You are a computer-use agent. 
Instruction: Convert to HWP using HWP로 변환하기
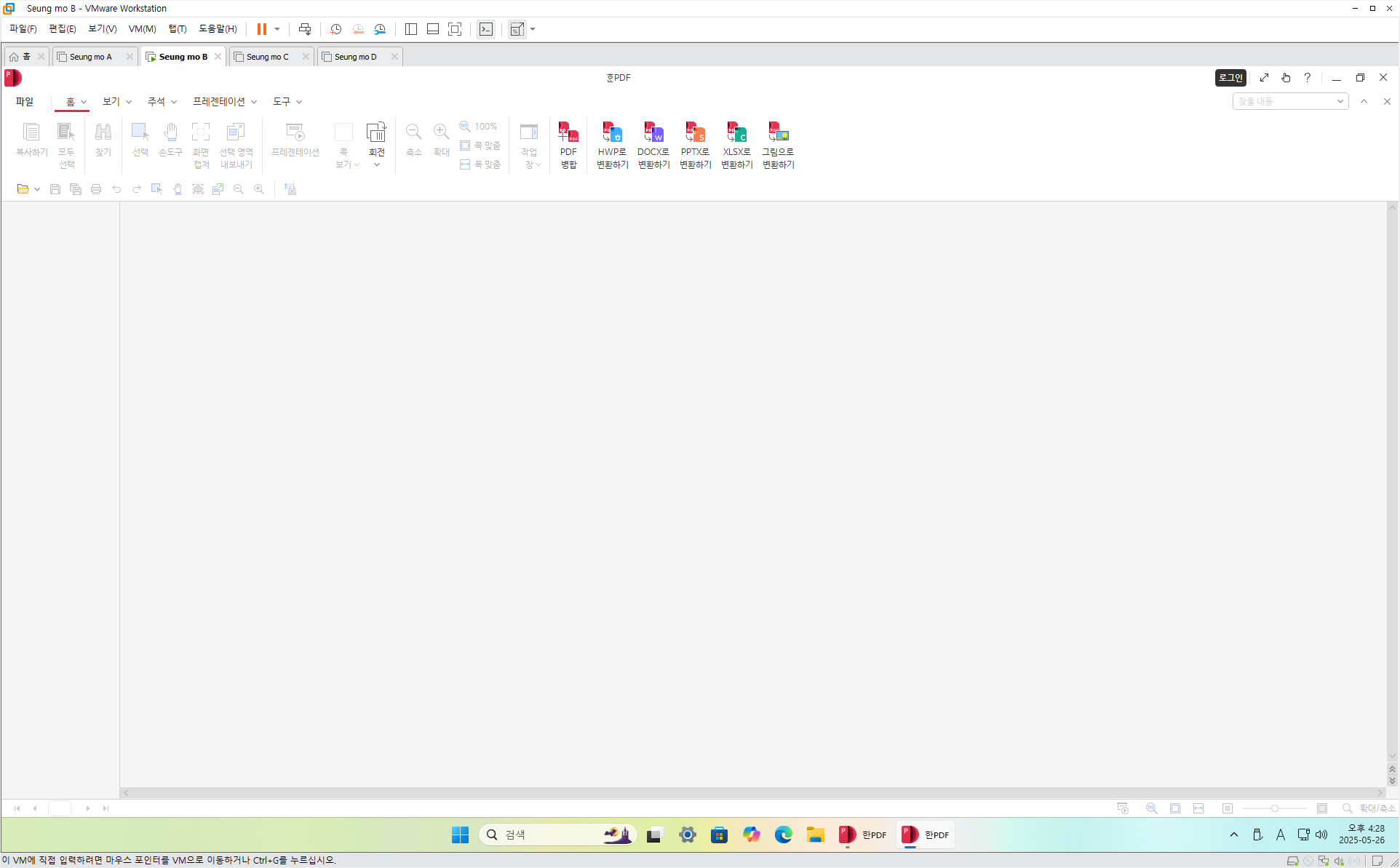click(612, 133)
